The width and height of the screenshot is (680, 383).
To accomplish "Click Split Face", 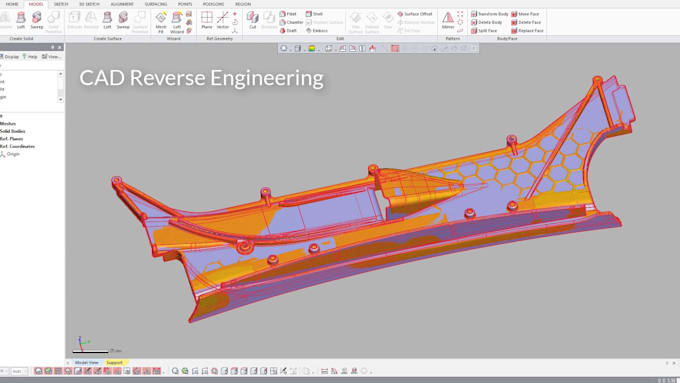I will pyautogui.click(x=484, y=30).
